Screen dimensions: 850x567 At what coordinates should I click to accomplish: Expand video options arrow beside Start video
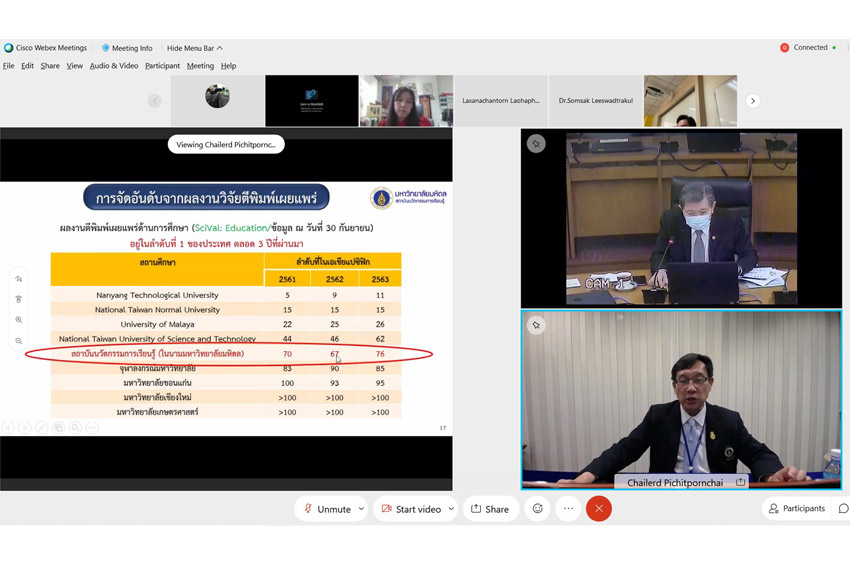(451, 508)
